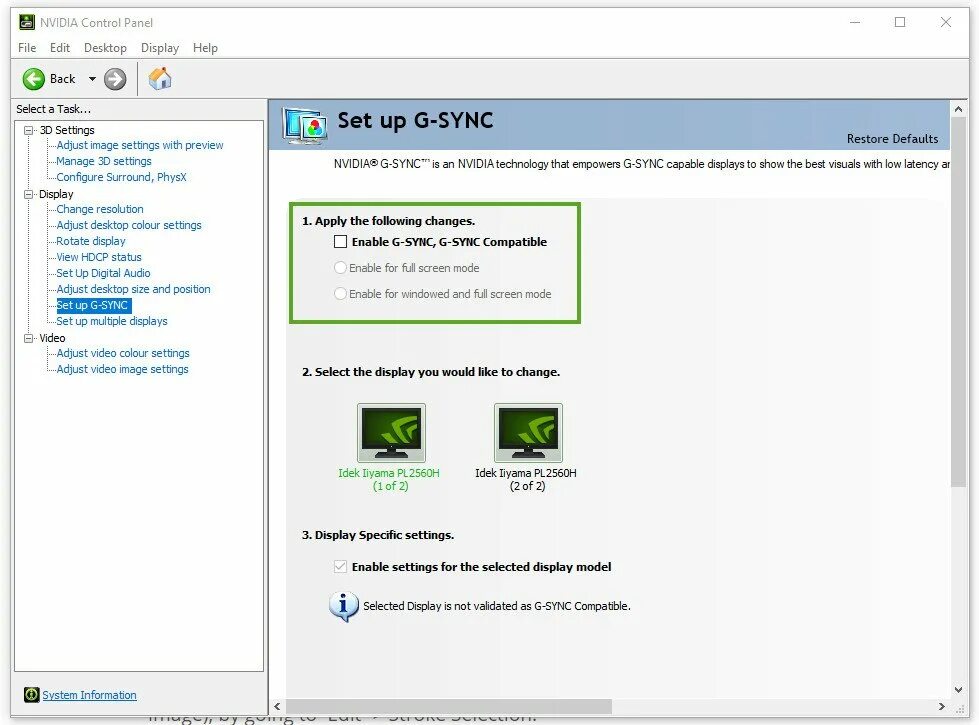The image size is (979, 725).
Task: Open Set up multiple displays
Action: tap(112, 321)
